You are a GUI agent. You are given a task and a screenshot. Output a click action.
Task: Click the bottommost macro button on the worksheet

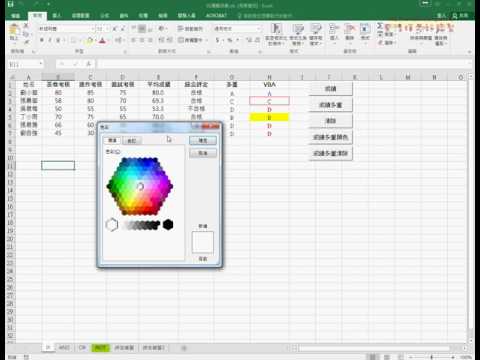330,153
